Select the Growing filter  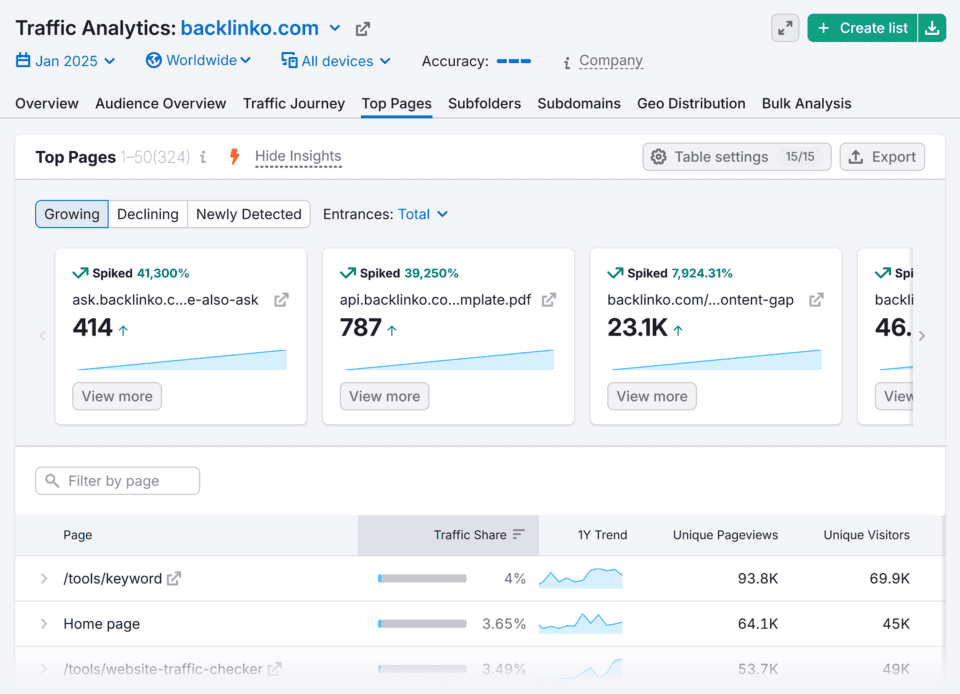71,214
